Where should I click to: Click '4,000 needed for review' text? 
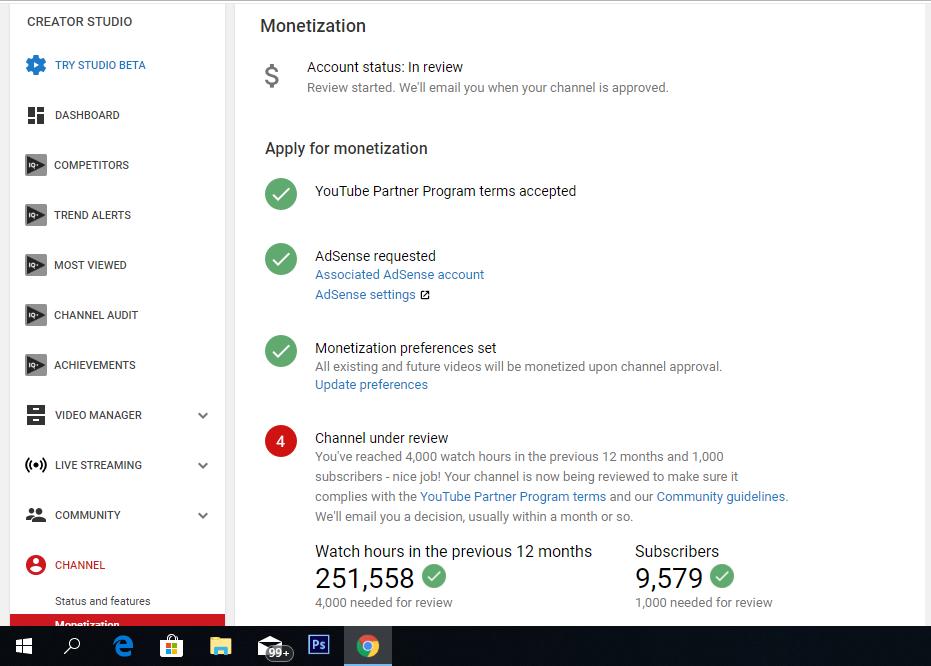tap(384, 602)
